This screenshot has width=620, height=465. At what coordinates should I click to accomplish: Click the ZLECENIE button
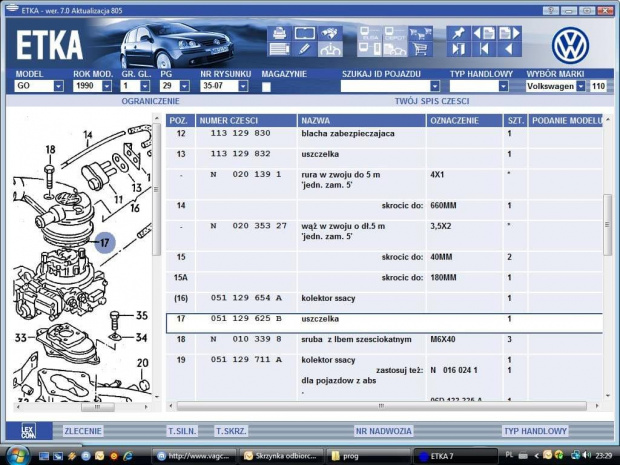(x=83, y=431)
